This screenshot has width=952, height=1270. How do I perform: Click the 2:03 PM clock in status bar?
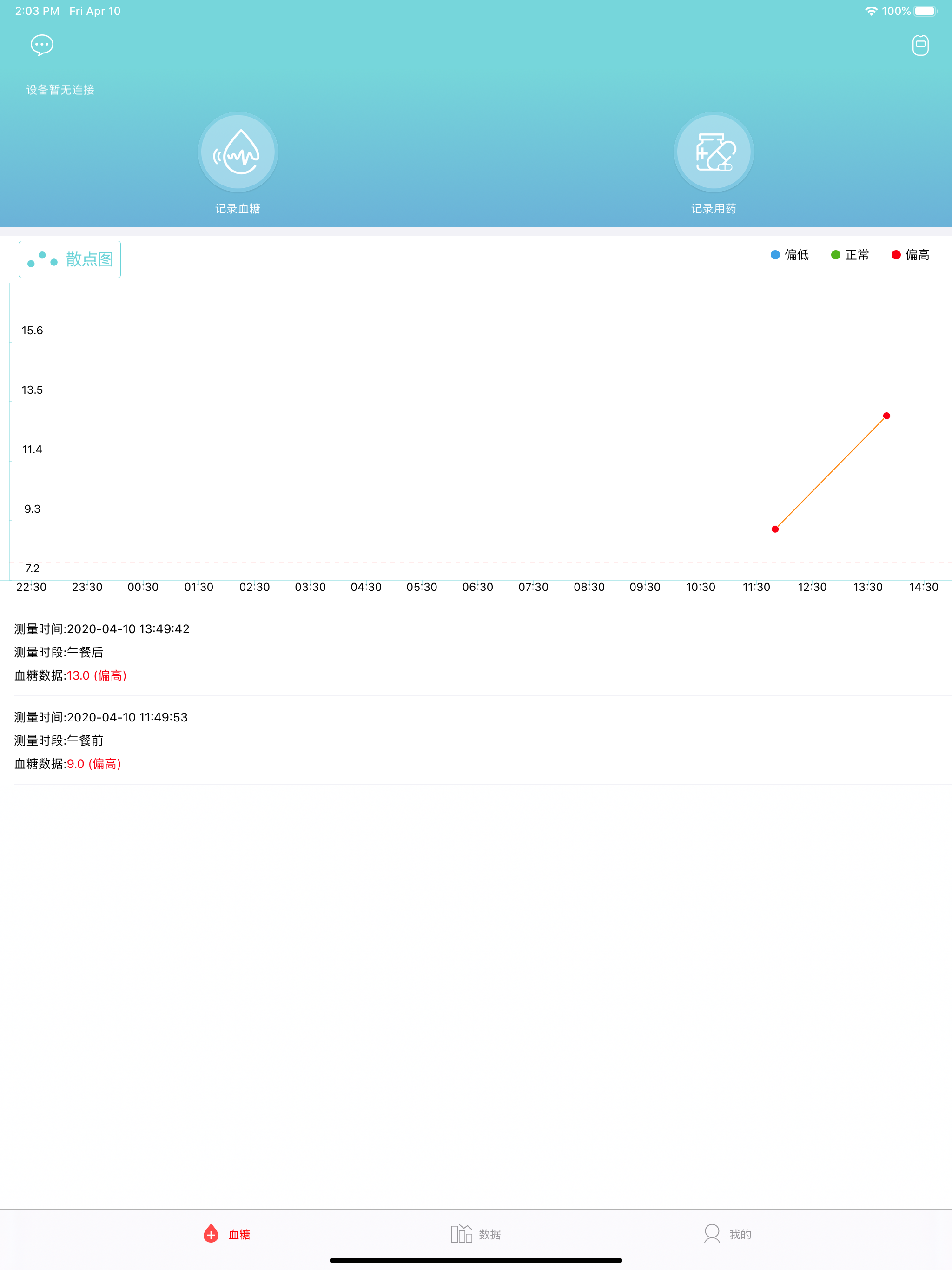[37, 11]
